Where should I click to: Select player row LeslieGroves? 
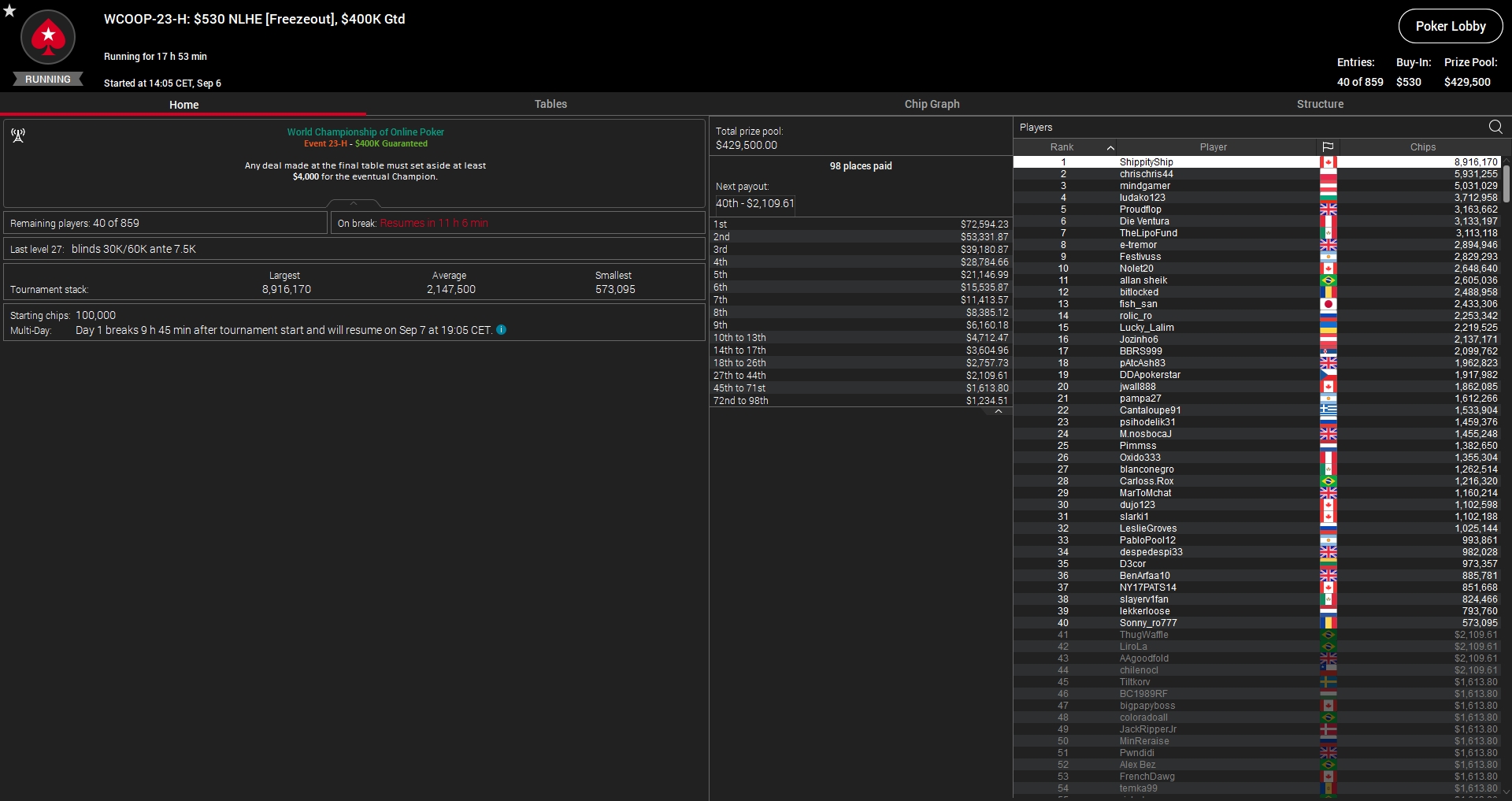[x=1257, y=528]
